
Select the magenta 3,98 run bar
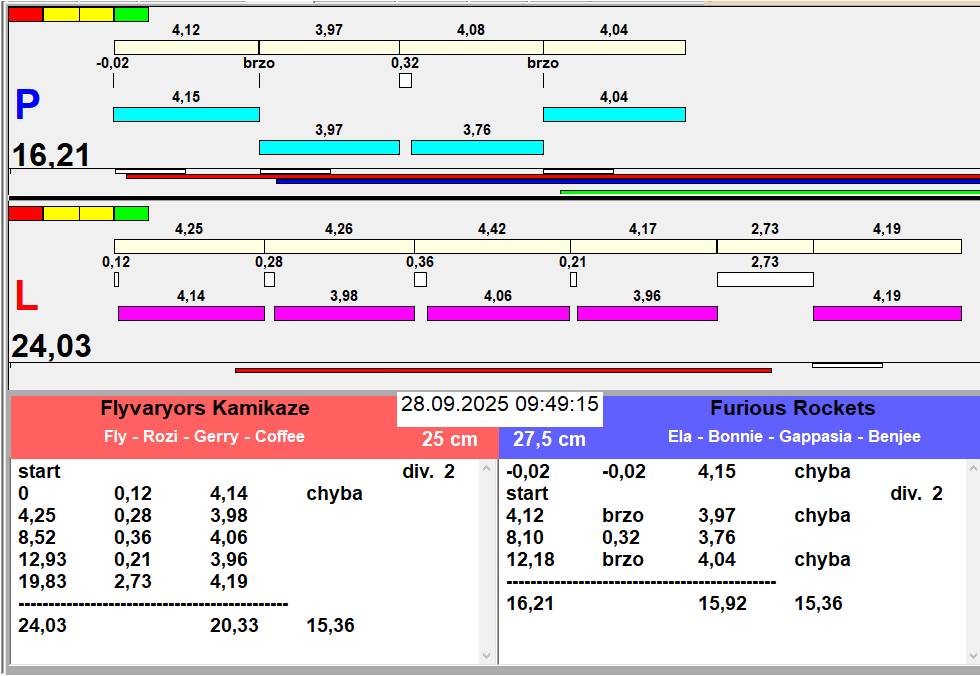click(344, 314)
